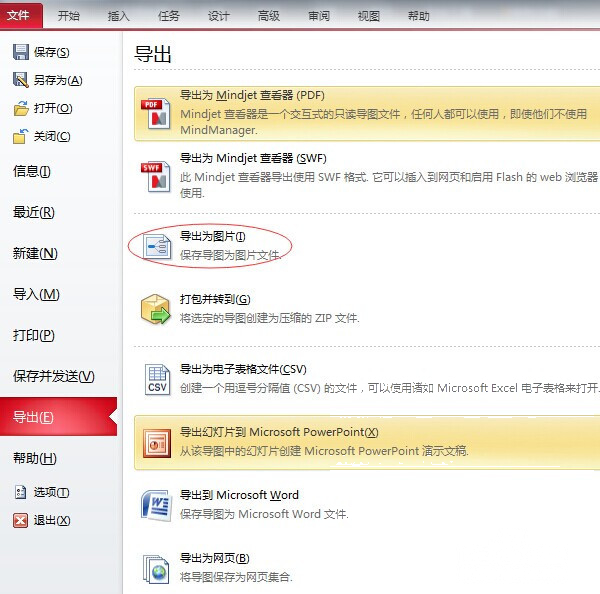The height and width of the screenshot is (594, 600).
Task: Click the Close folder icon
Action: click(21, 136)
